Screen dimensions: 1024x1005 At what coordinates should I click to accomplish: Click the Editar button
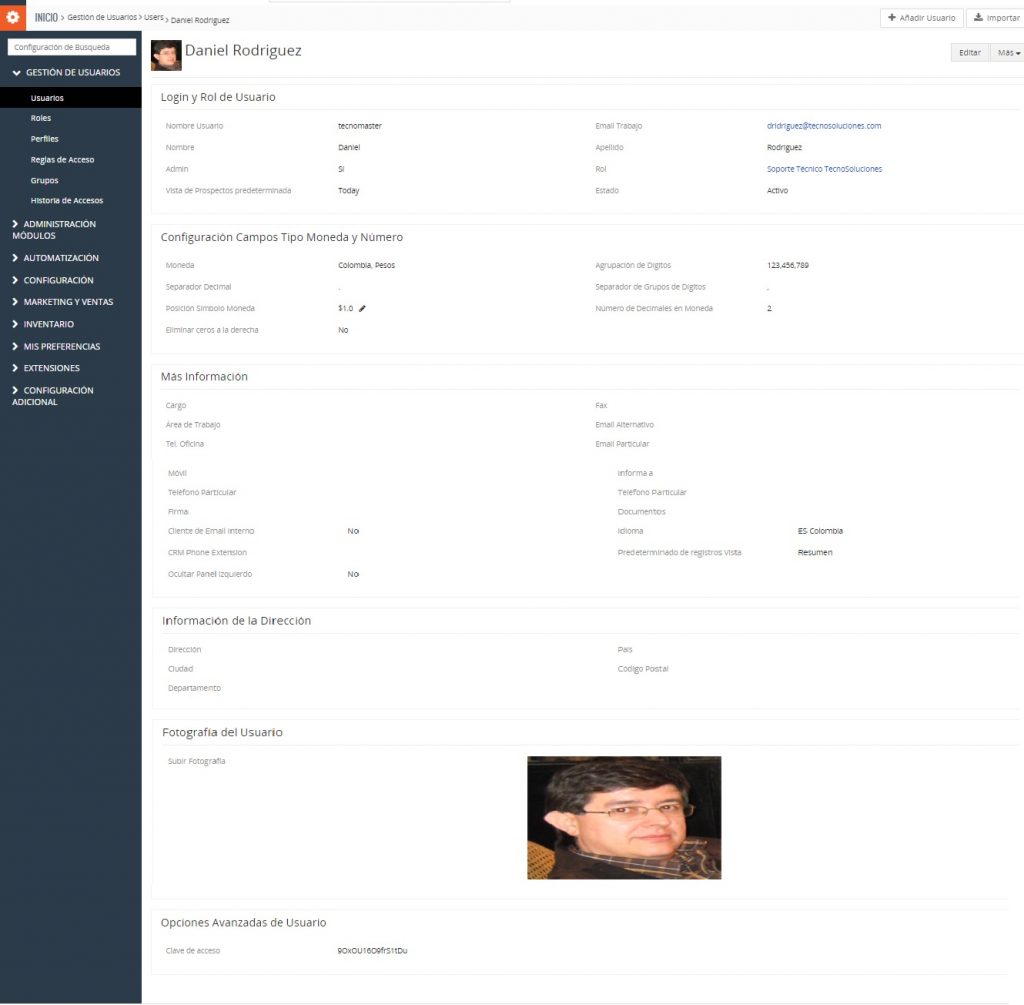point(969,53)
